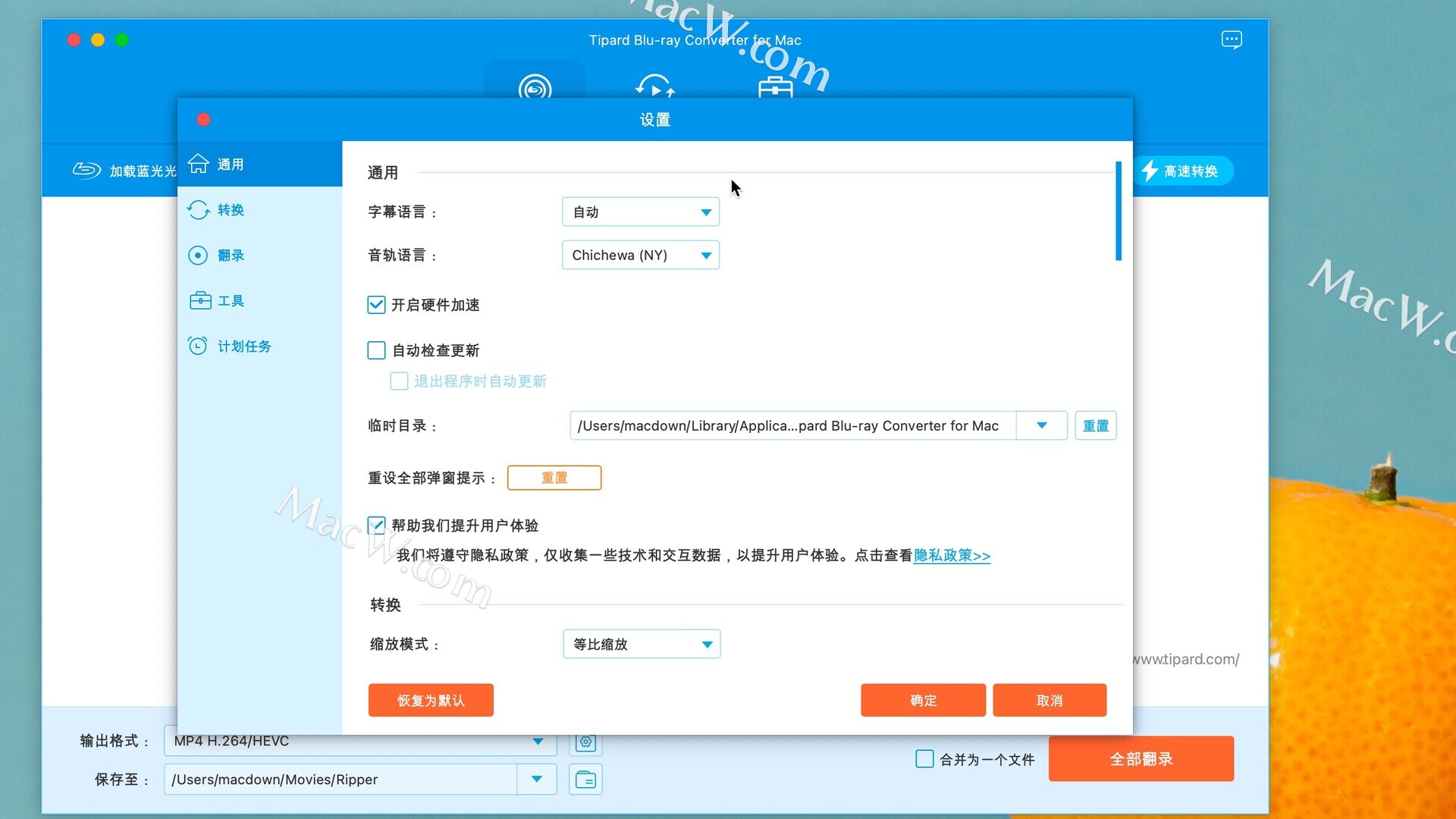Click the Ripper disc icon in the settings sidebar
The width and height of the screenshot is (1456, 819).
click(x=198, y=256)
